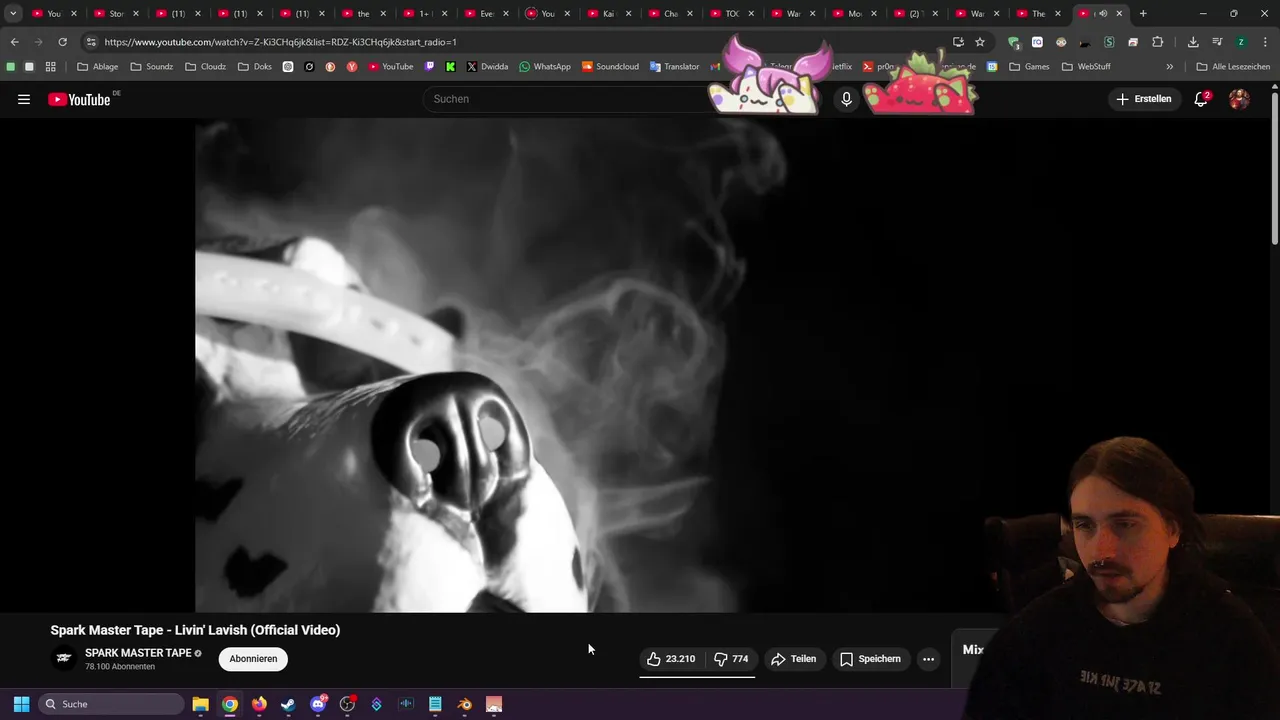This screenshot has height=720, width=1280.
Task: Open Steam from the taskbar
Action: pos(288,704)
